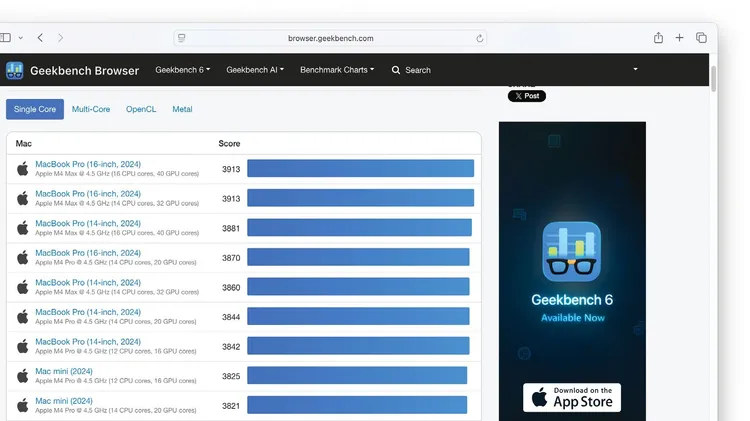
Task: Open the account dropdown caret in navbar
Action: coord(635,69)
